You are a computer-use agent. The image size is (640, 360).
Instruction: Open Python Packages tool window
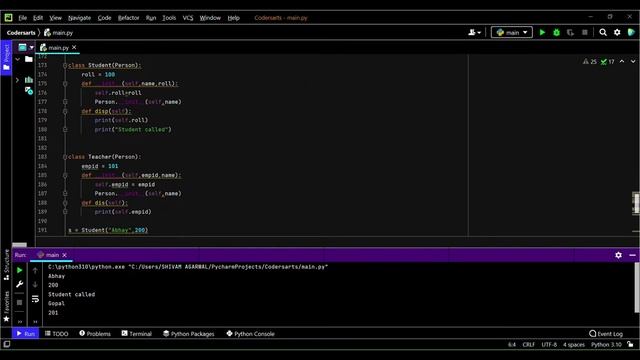(x=189, y=334)
